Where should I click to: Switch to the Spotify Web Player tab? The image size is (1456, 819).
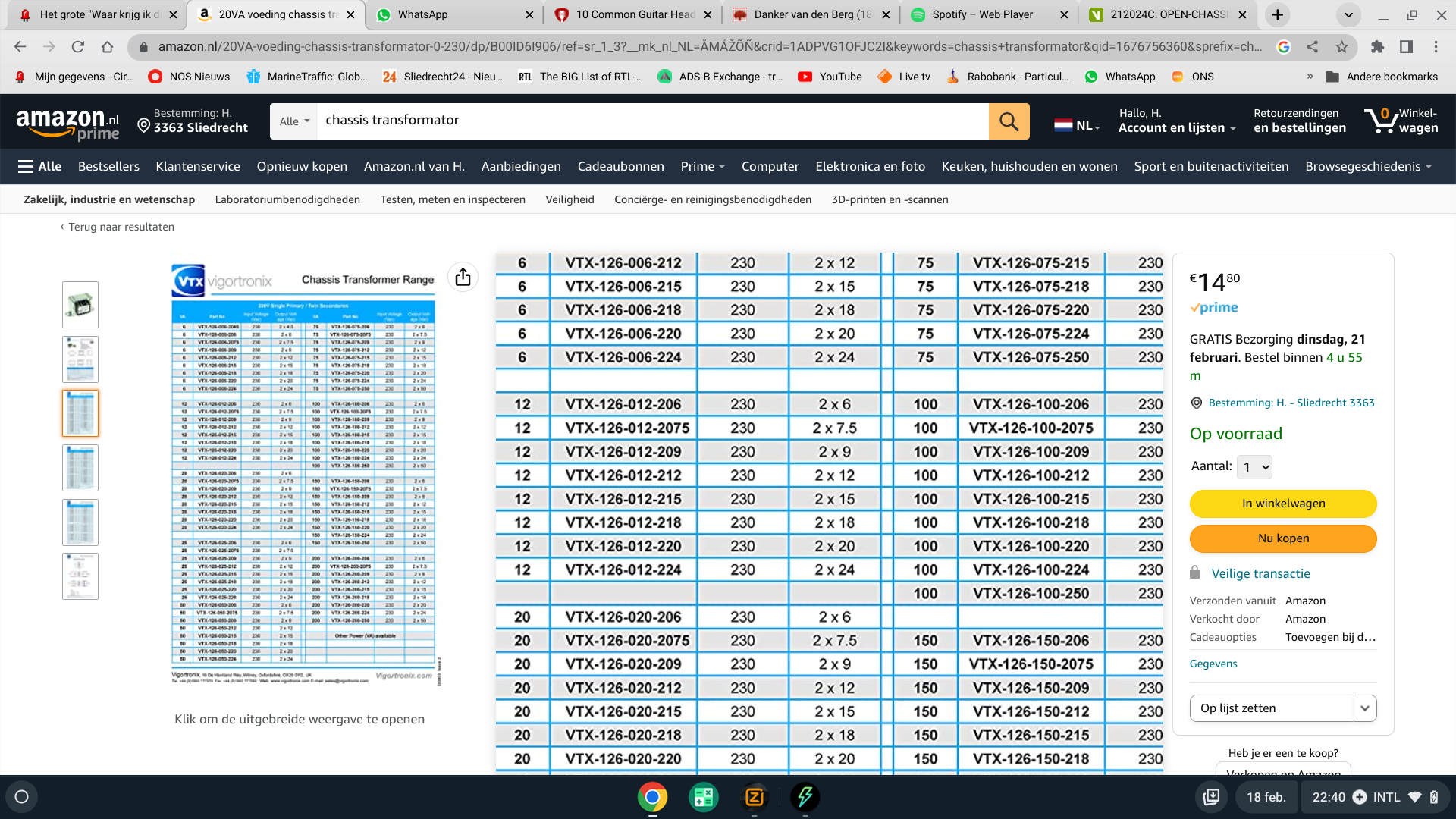coord(989,14)
